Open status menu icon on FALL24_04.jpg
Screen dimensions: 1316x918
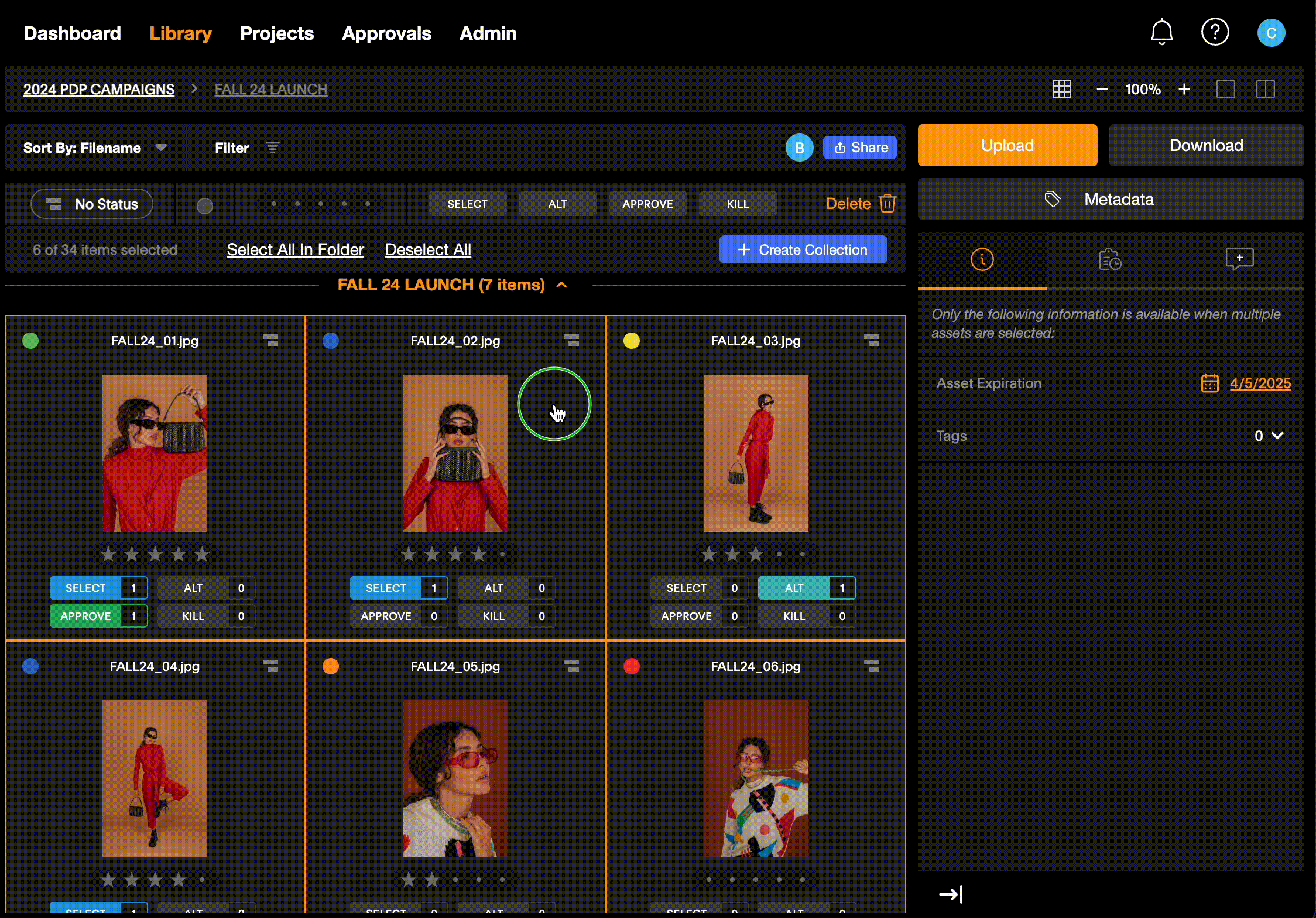coord(270,666)
